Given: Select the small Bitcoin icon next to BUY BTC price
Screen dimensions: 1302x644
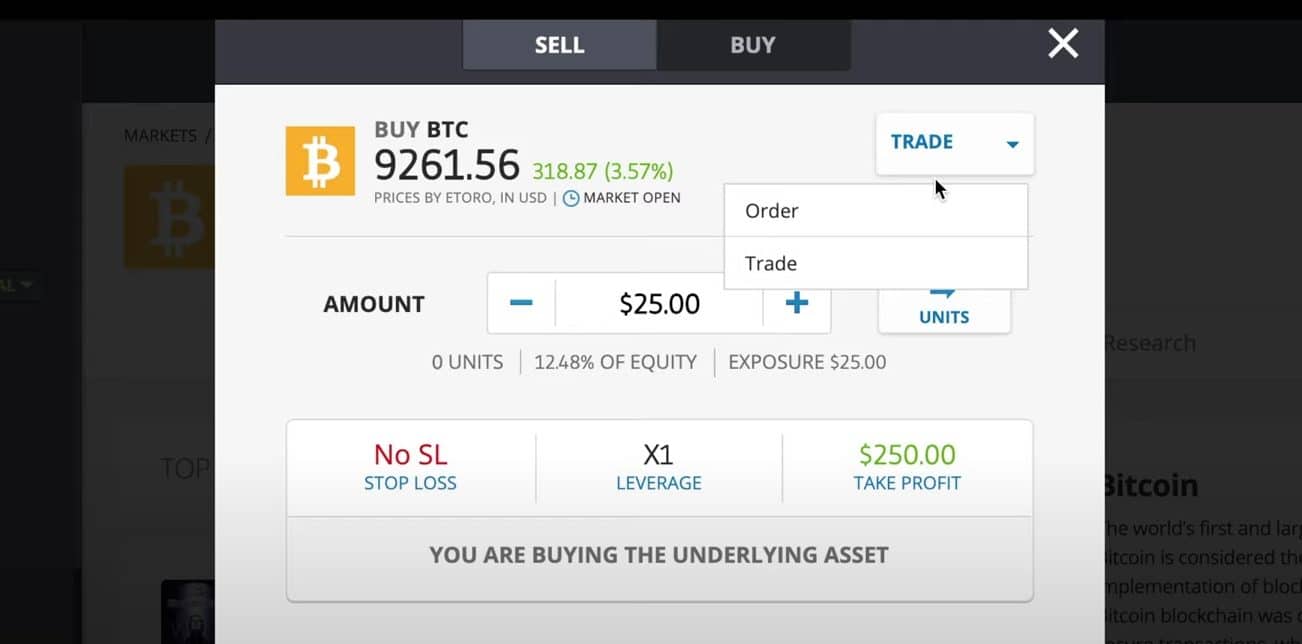Looking at the screenshot, I should 320,160.
